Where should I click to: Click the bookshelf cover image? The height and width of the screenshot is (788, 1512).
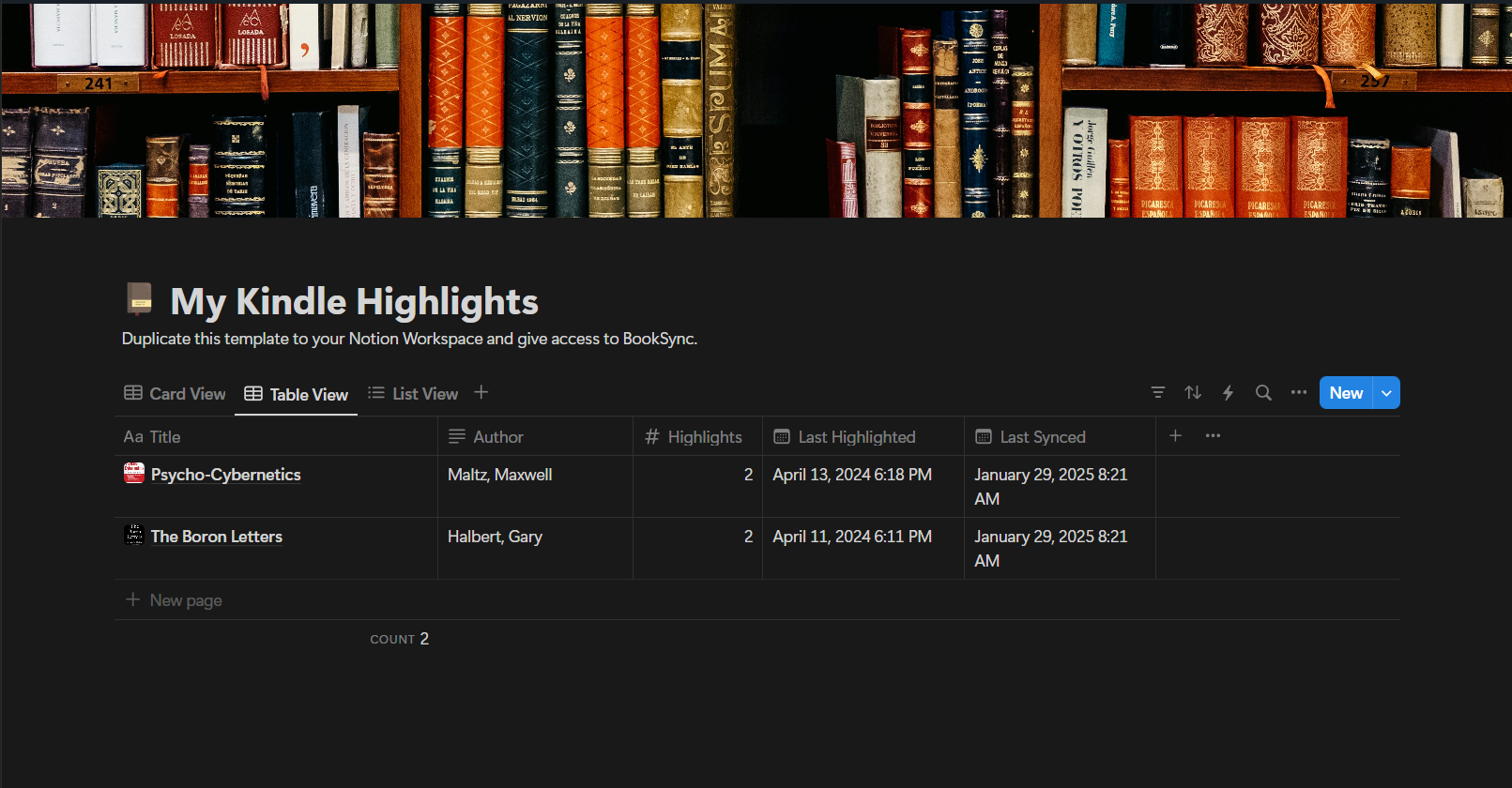point(756,109)
